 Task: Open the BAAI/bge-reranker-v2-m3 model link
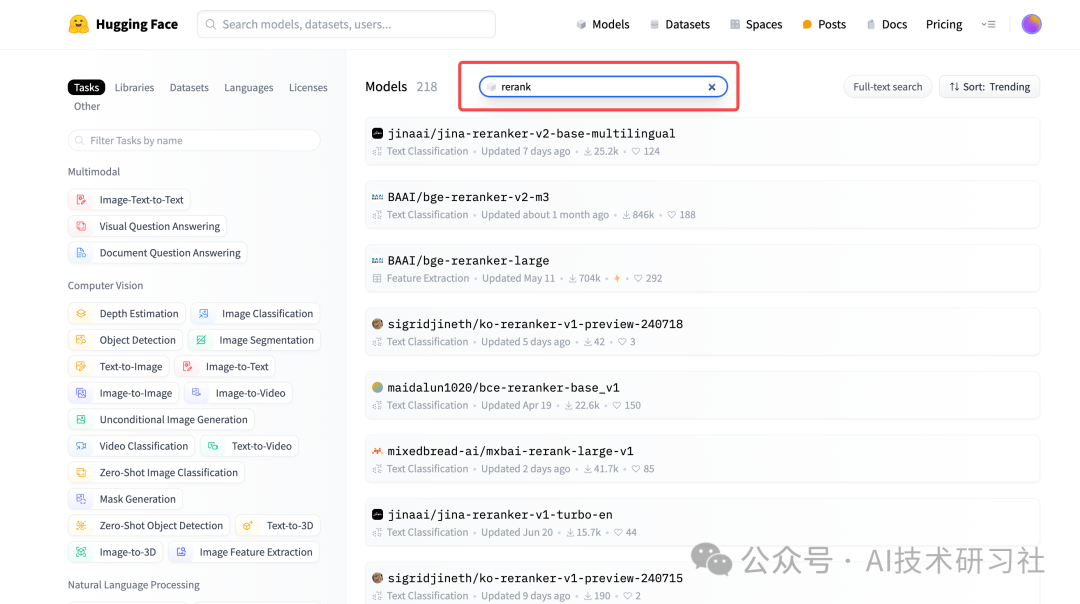pyautogui.click(x=468, y=197)
